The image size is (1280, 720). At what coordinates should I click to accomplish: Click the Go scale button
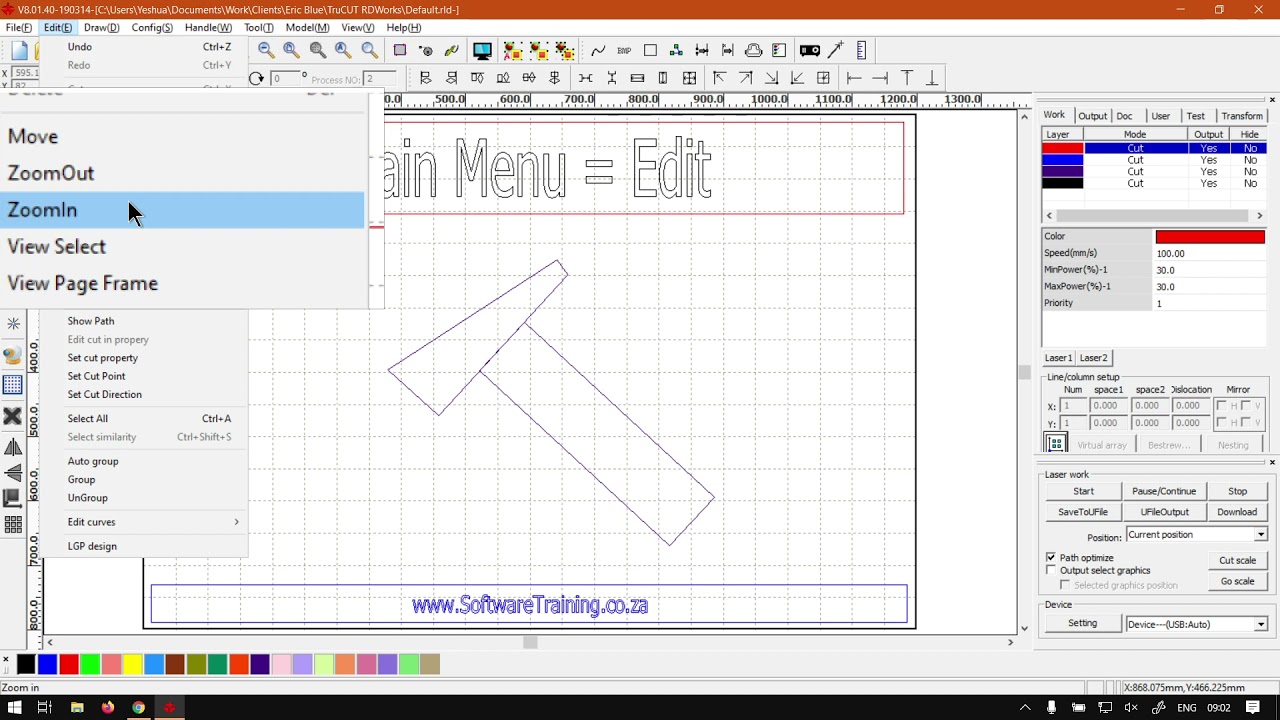point(1237,582)
